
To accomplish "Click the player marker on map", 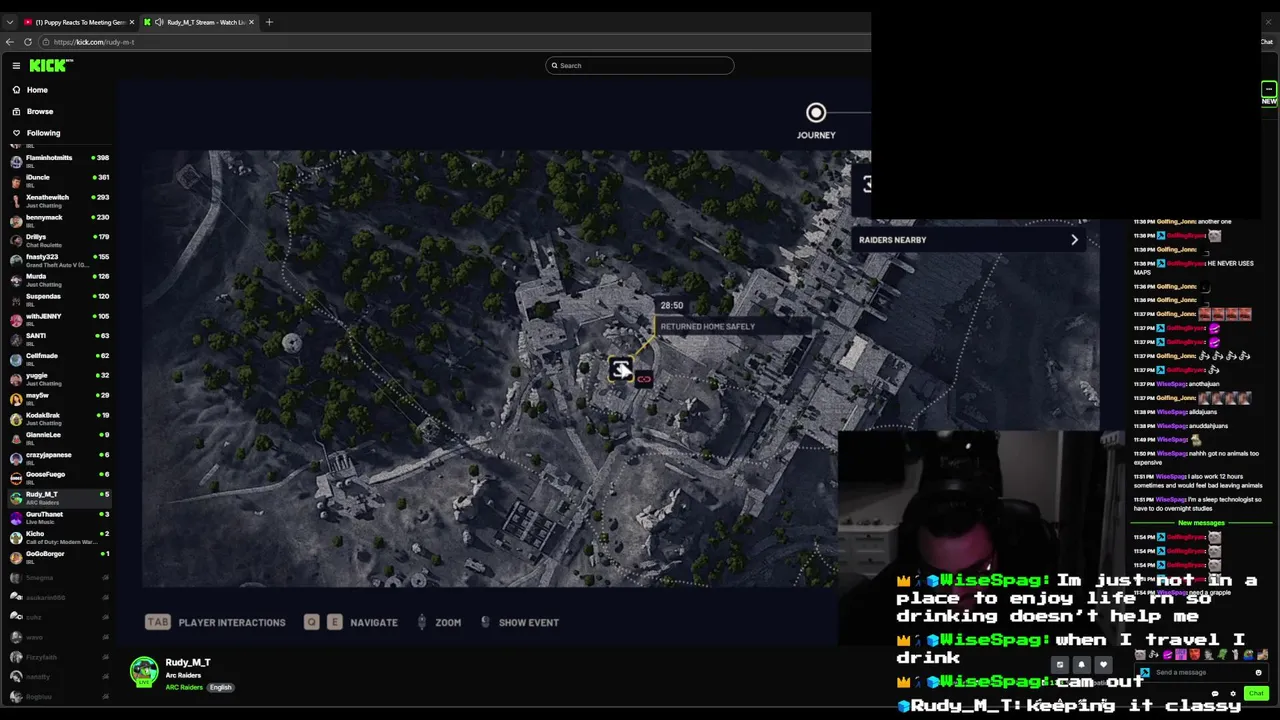I will point(621,370).
